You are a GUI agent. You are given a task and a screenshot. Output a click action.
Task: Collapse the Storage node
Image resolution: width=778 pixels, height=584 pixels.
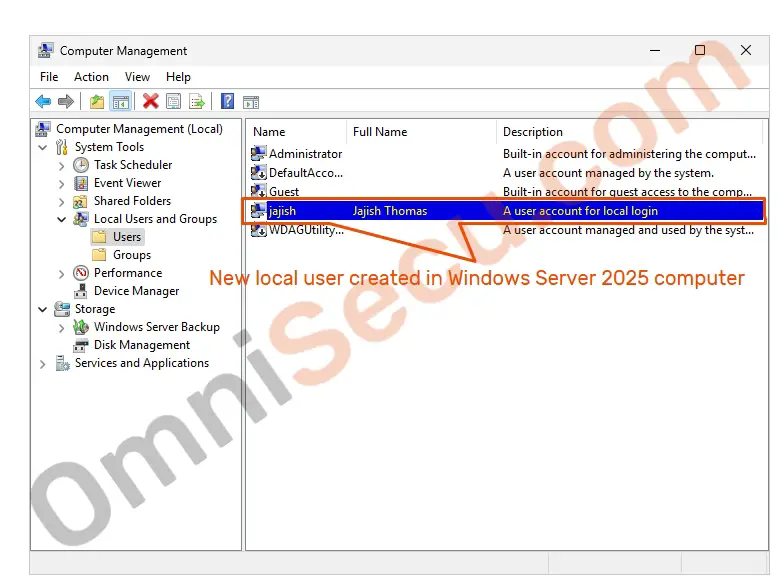point(43,310)
